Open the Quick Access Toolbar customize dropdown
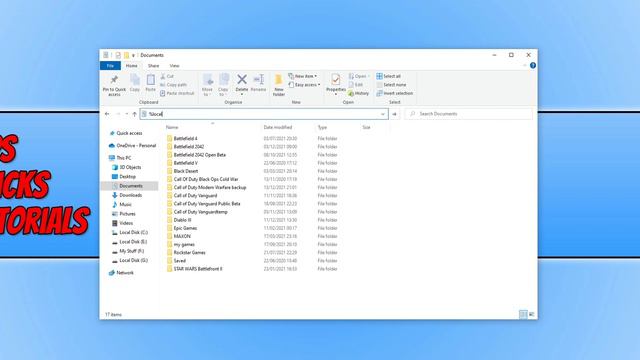The height and width of the screenshot is (360, 640). 133,55
